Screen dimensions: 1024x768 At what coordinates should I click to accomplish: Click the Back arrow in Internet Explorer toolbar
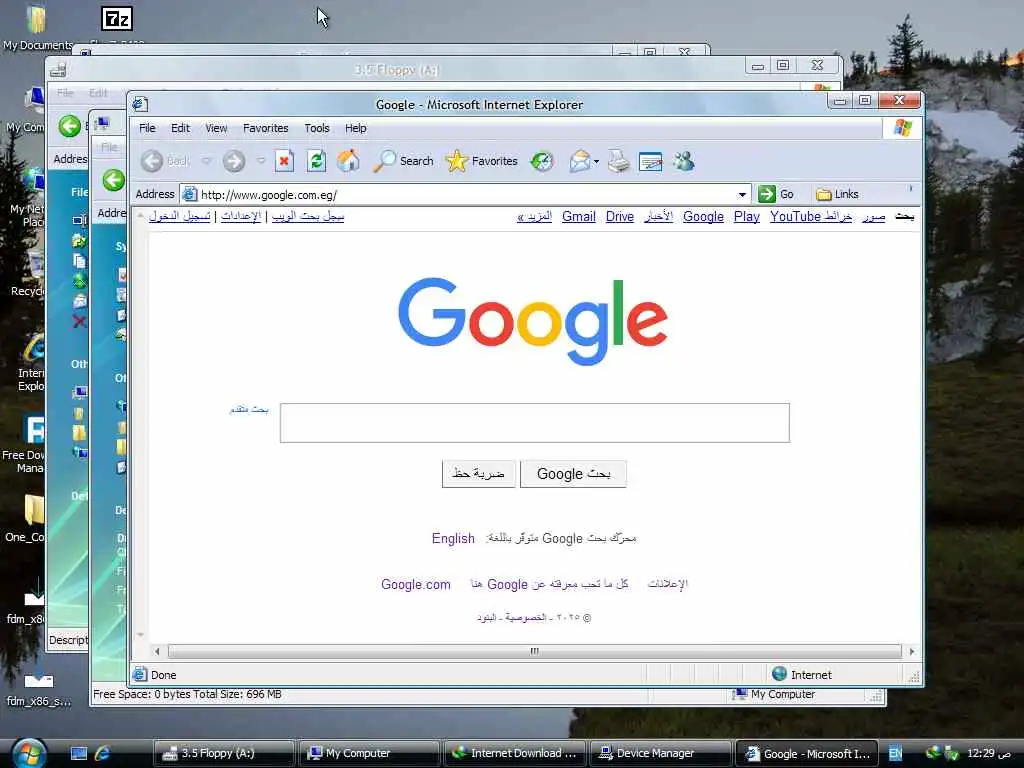152,161
